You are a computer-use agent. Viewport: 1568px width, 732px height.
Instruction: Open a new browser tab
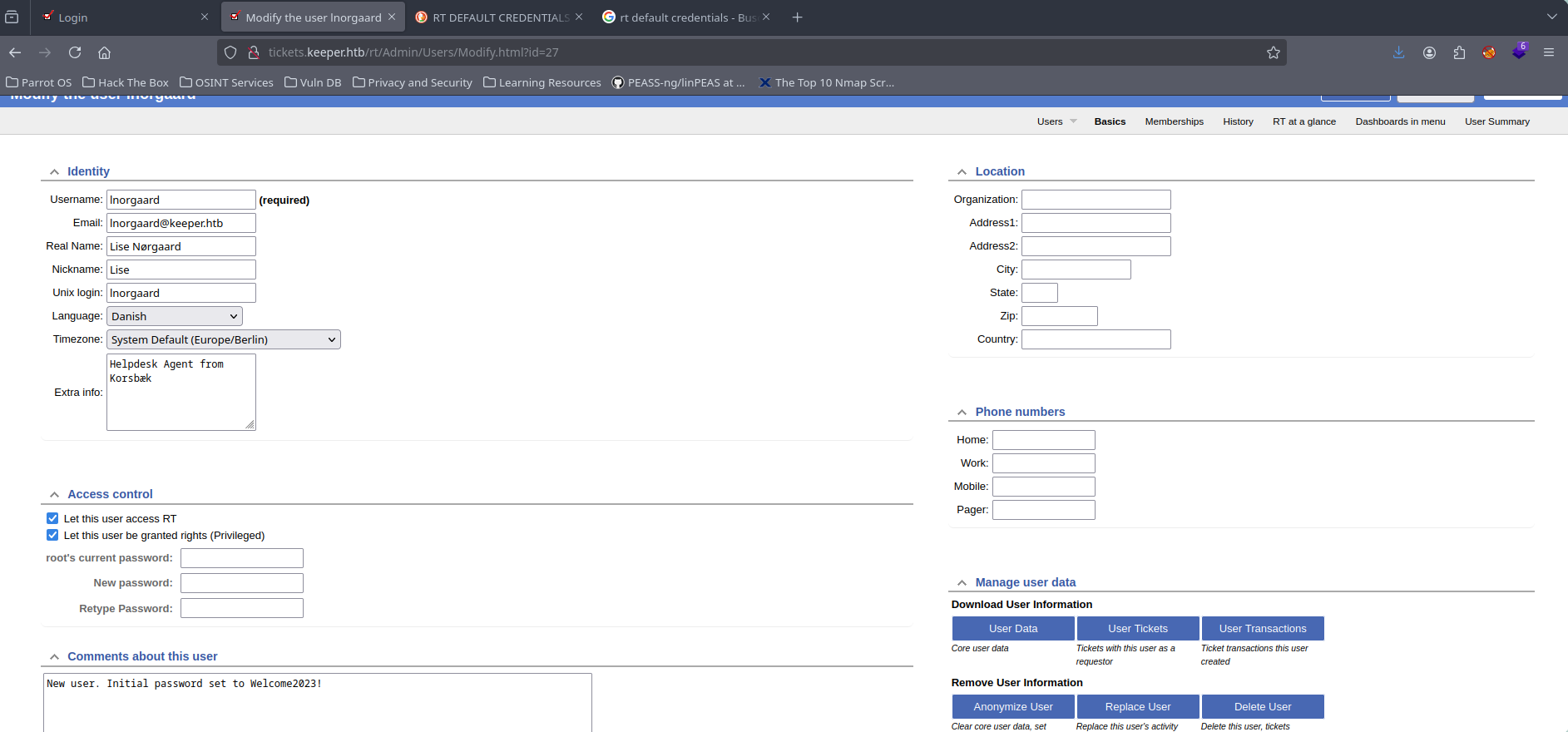(x=797, y=17)
